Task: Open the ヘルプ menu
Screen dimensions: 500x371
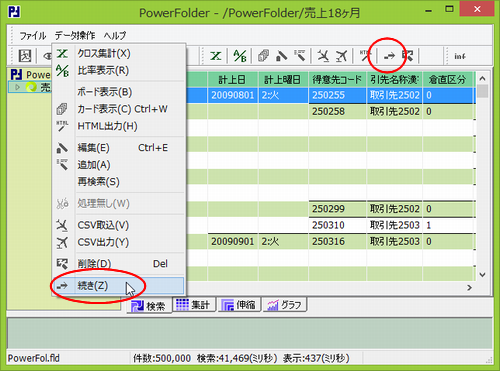Action: click(115, 35)
